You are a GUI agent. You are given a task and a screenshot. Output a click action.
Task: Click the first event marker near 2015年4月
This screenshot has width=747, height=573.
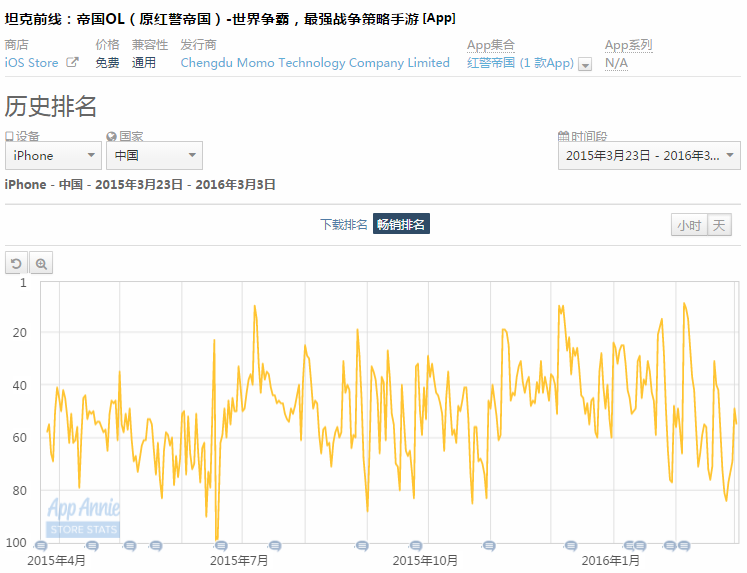coord(41,545)
